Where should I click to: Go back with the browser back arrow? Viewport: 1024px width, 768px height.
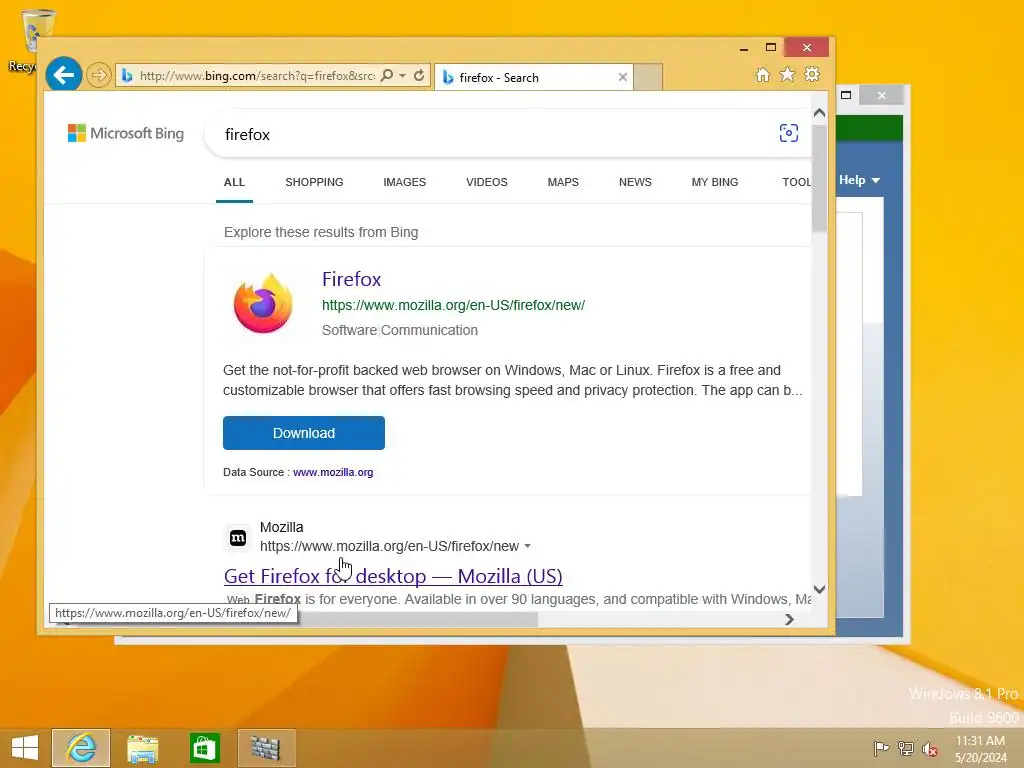[x=64, y=75]
